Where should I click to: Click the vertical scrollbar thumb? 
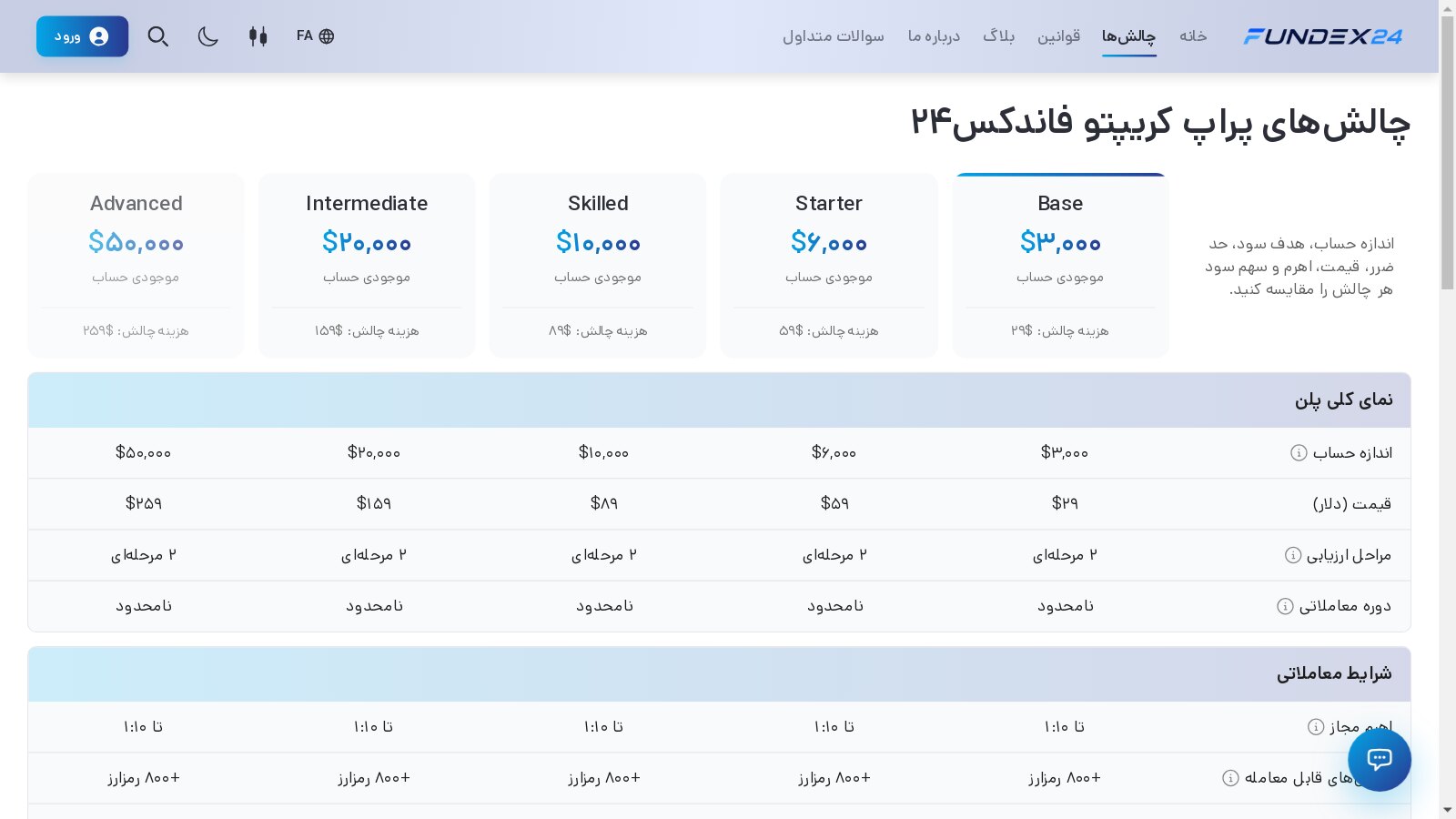point(1447,152)
